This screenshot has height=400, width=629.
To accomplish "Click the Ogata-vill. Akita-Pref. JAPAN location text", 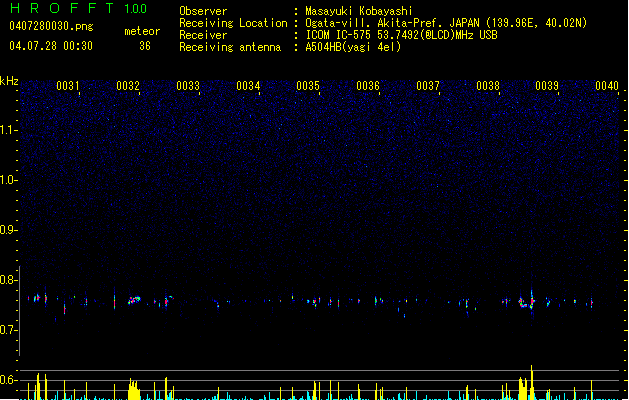I will pyautogui.click(x=446, y=23).
